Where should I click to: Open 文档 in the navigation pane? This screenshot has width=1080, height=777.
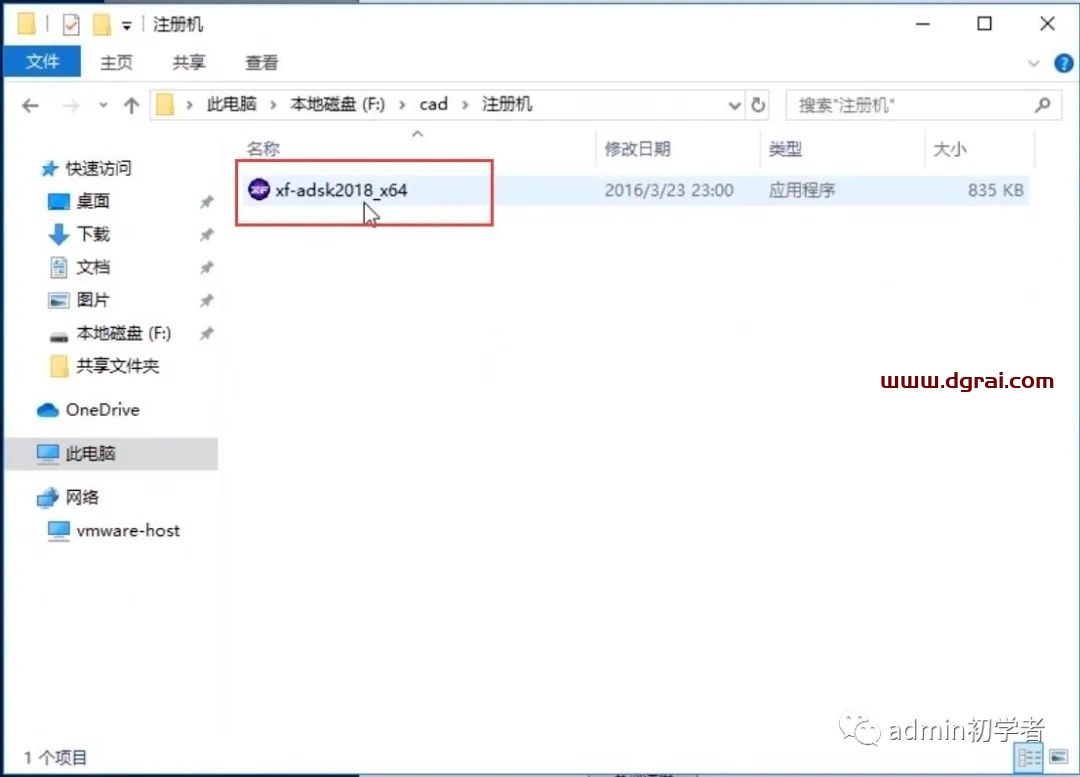click(x=93, y=267)
